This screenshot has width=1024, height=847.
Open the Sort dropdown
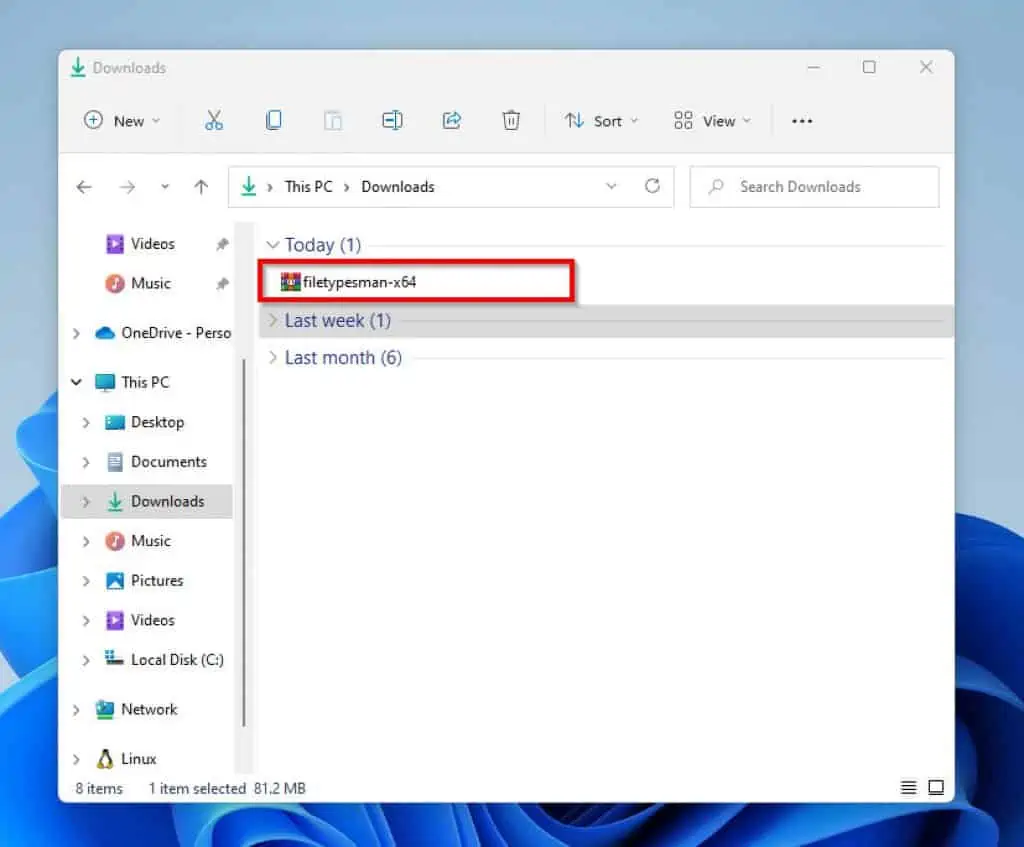coord(601,120)
